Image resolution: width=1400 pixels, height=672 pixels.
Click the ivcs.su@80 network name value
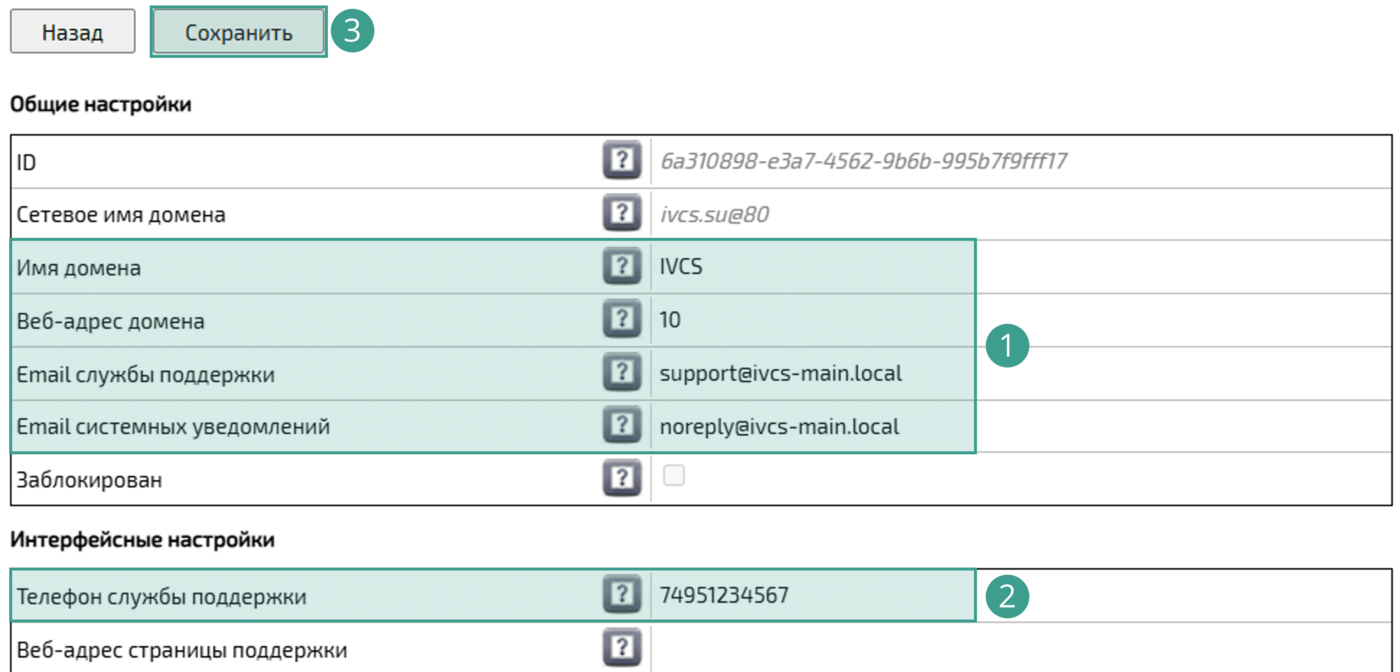(714, 214)
